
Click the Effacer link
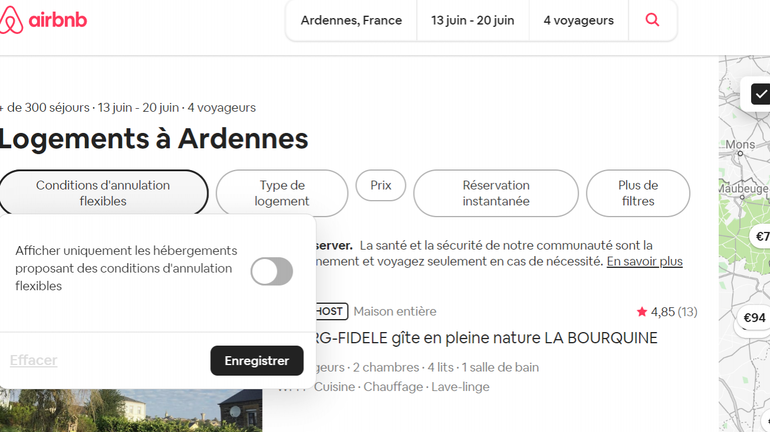(x=33, y=360)
